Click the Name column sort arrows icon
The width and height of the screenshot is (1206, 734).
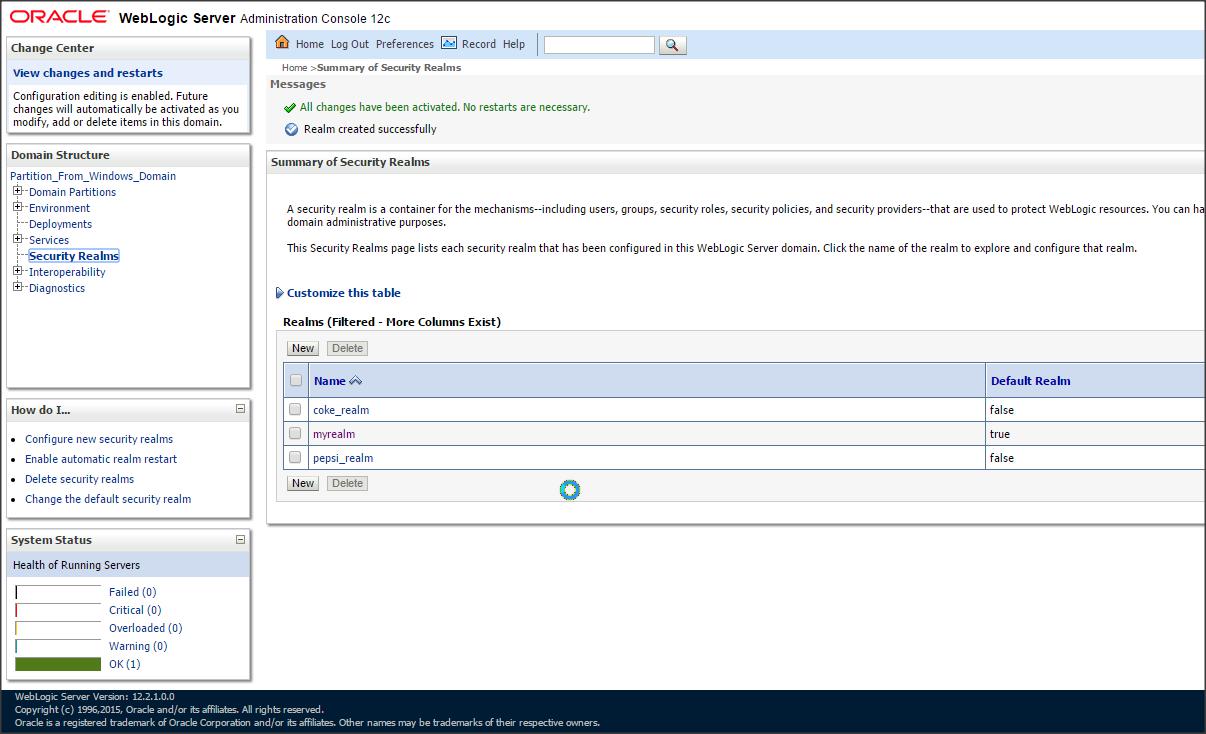click(355, 381)
